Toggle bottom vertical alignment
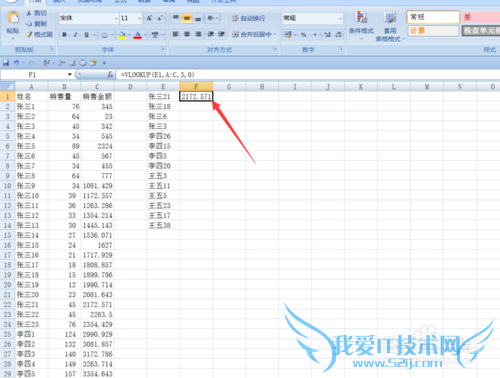 198,18
